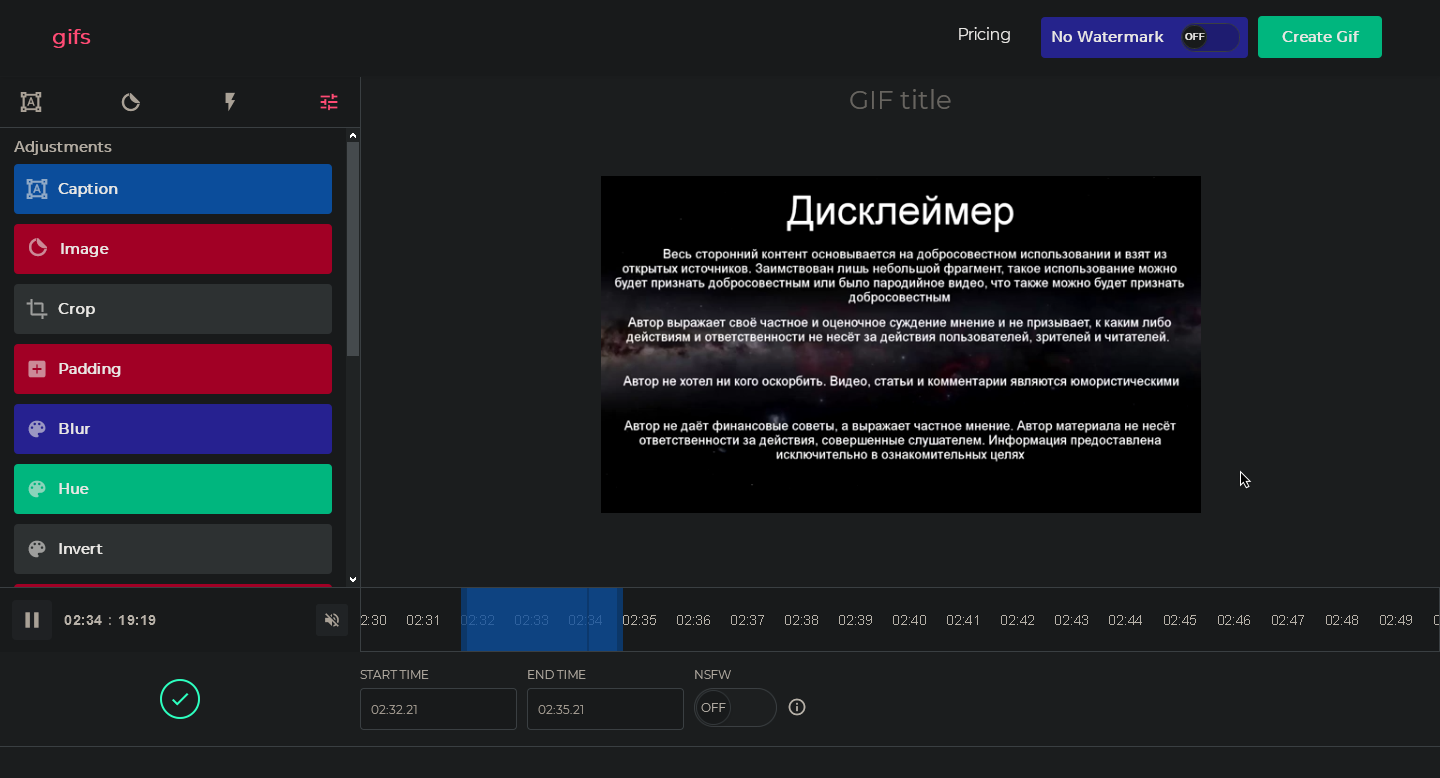
Task: Open the caption tab icon
Action: [x=31, y=102]
